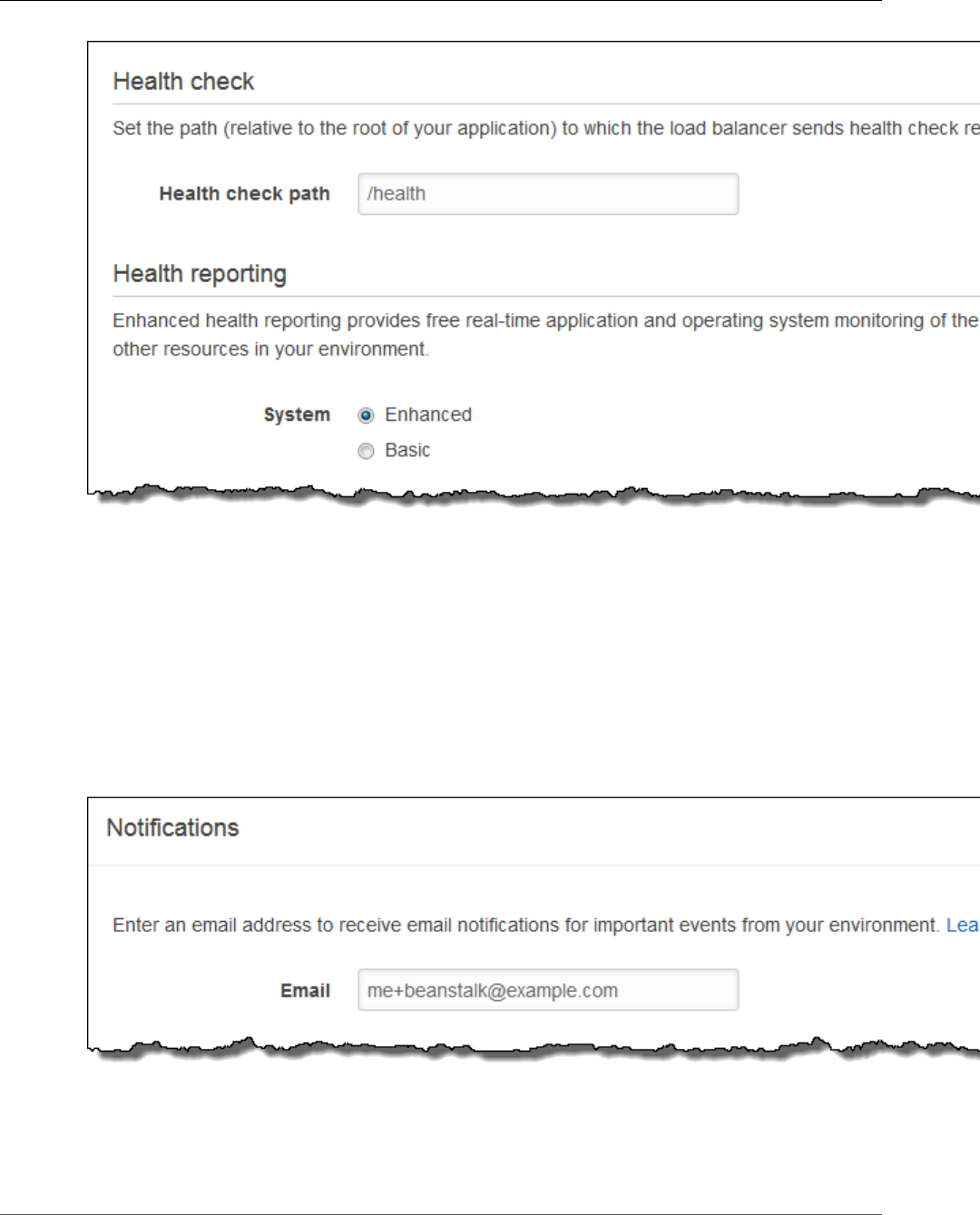Click the 'Health check path' field label
The height and width of the screenshot is (1215, 980).
click(244, 194)
